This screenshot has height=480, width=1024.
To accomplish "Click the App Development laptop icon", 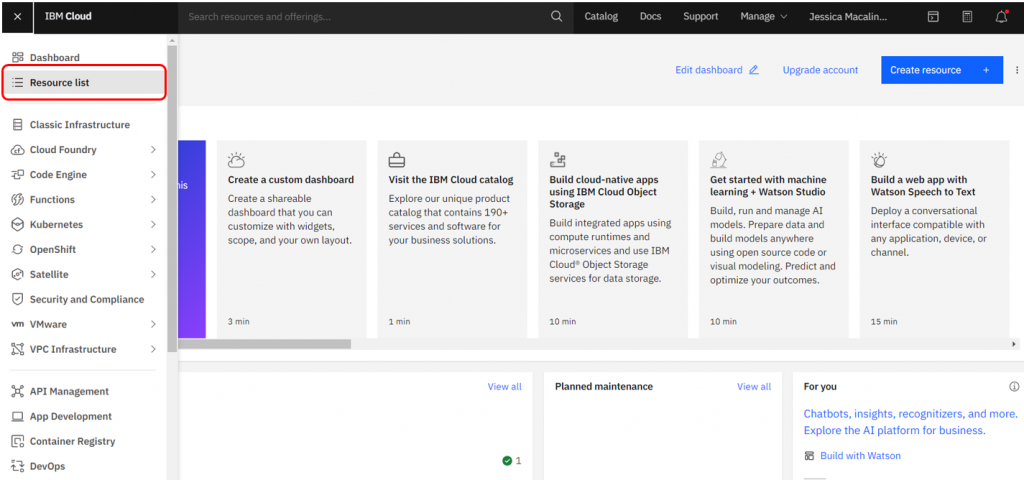I will [x=18, y=416].
